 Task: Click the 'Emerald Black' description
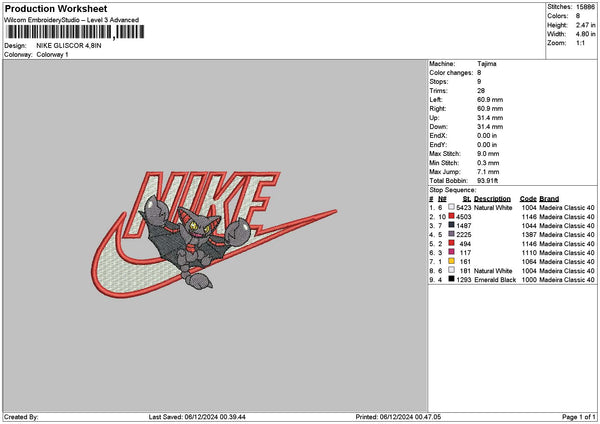tap(495, 280)
